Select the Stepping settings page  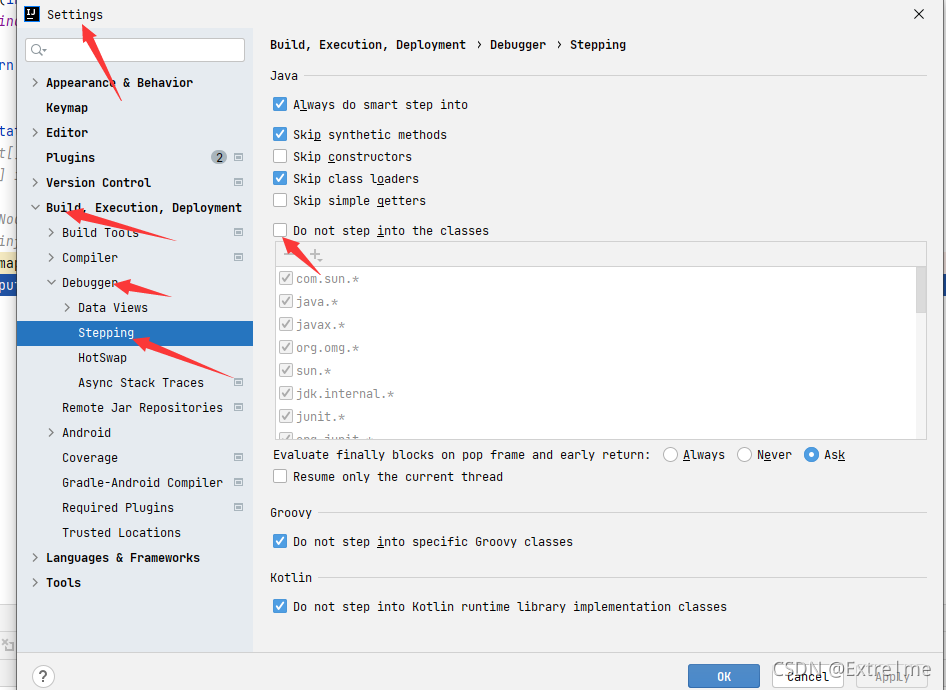pos(135,333)
